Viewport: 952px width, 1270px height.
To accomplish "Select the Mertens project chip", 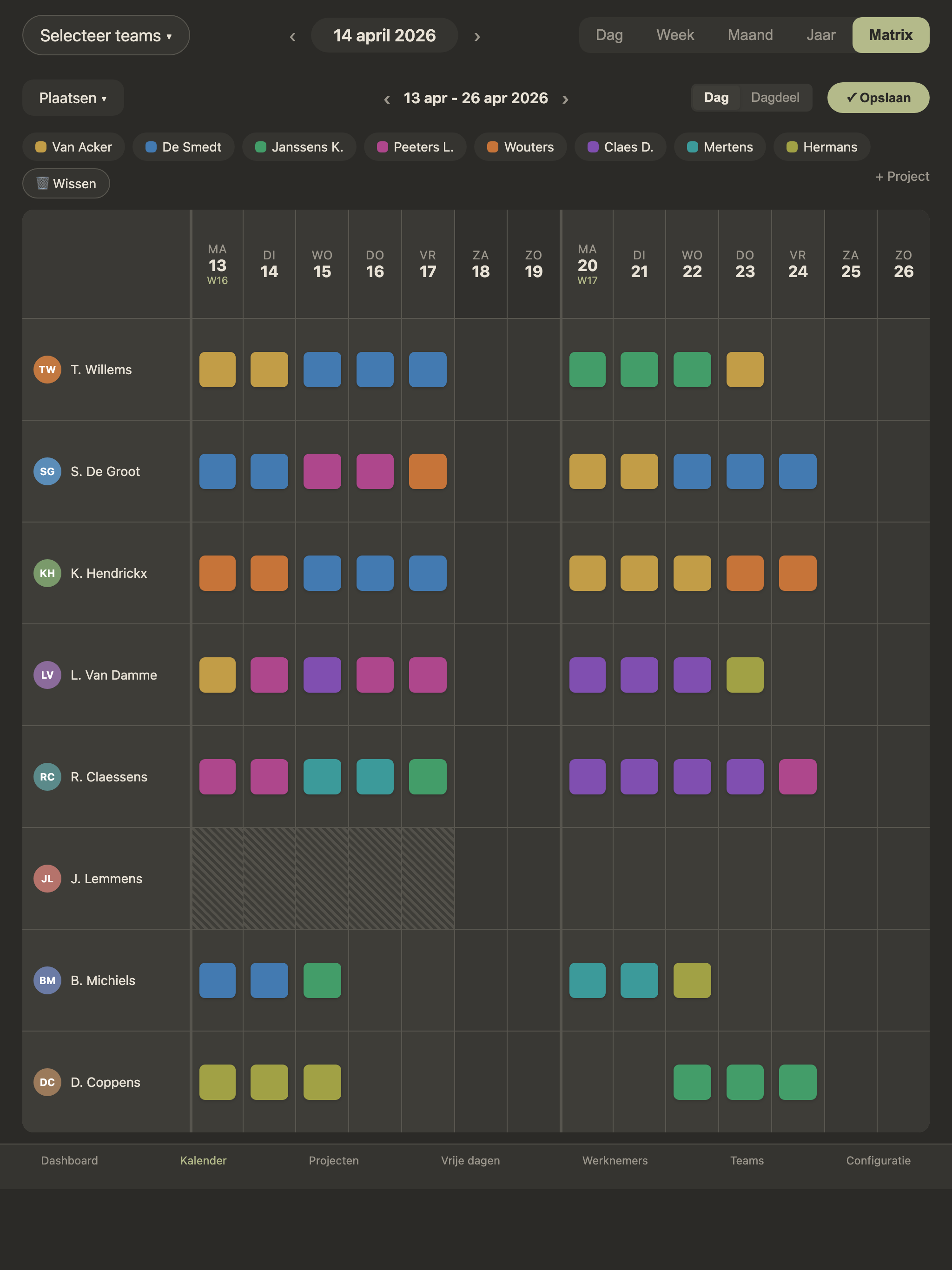I will point(720,147).
